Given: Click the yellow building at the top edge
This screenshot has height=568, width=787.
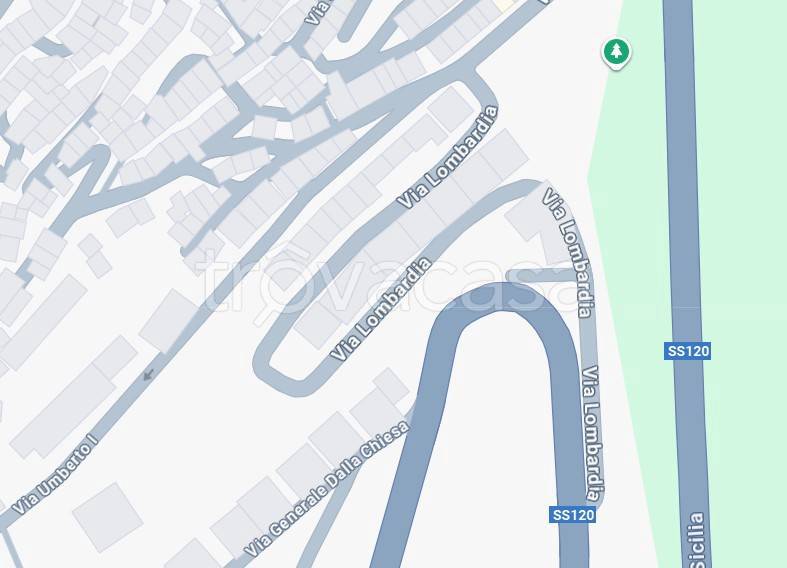Looking at the screenshot, I should point(505,5).
